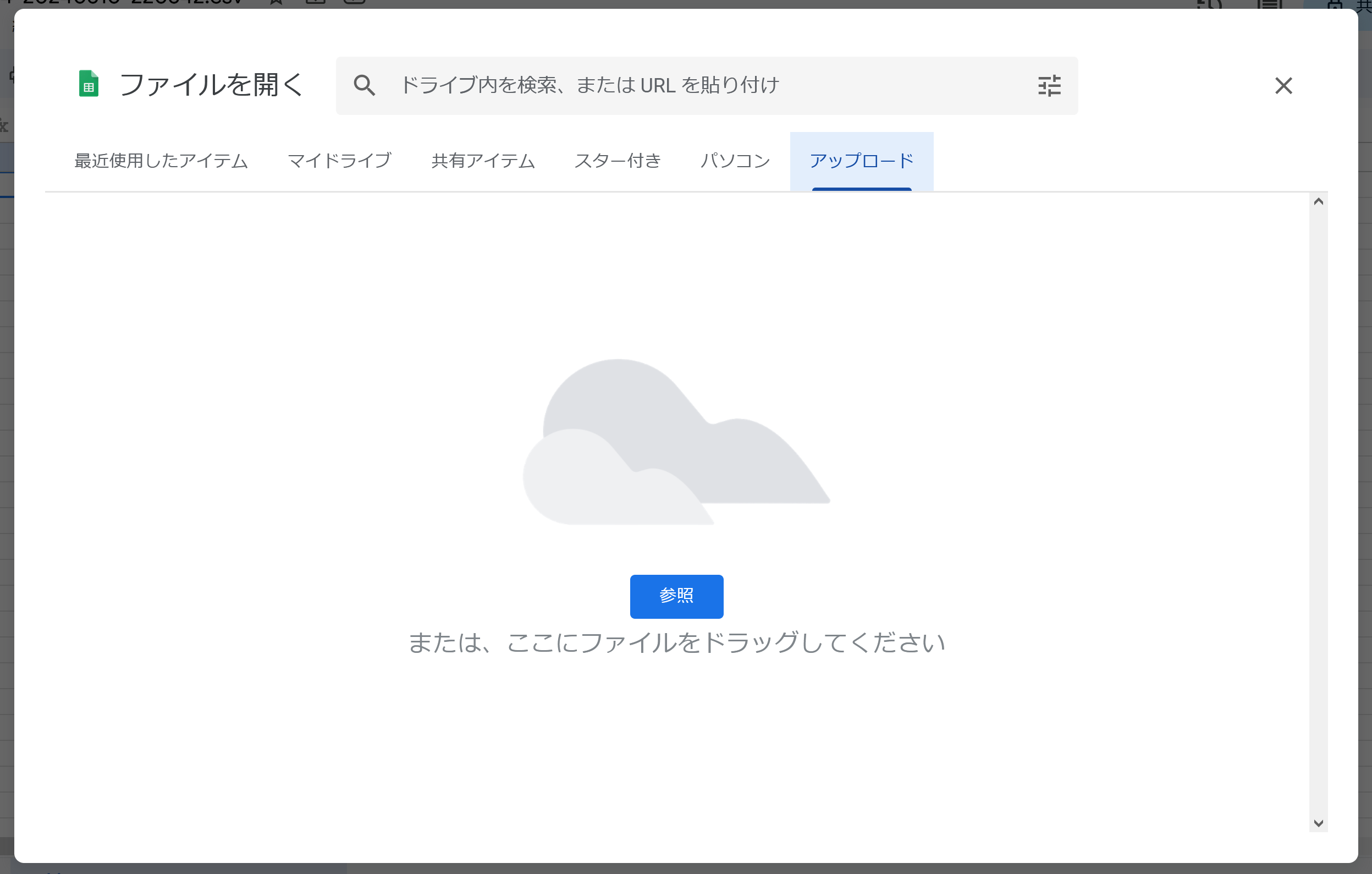Click the cloud upload illustration
Image resolution: width=1372 pixels, height=874 pixels.
pos(676,442)
